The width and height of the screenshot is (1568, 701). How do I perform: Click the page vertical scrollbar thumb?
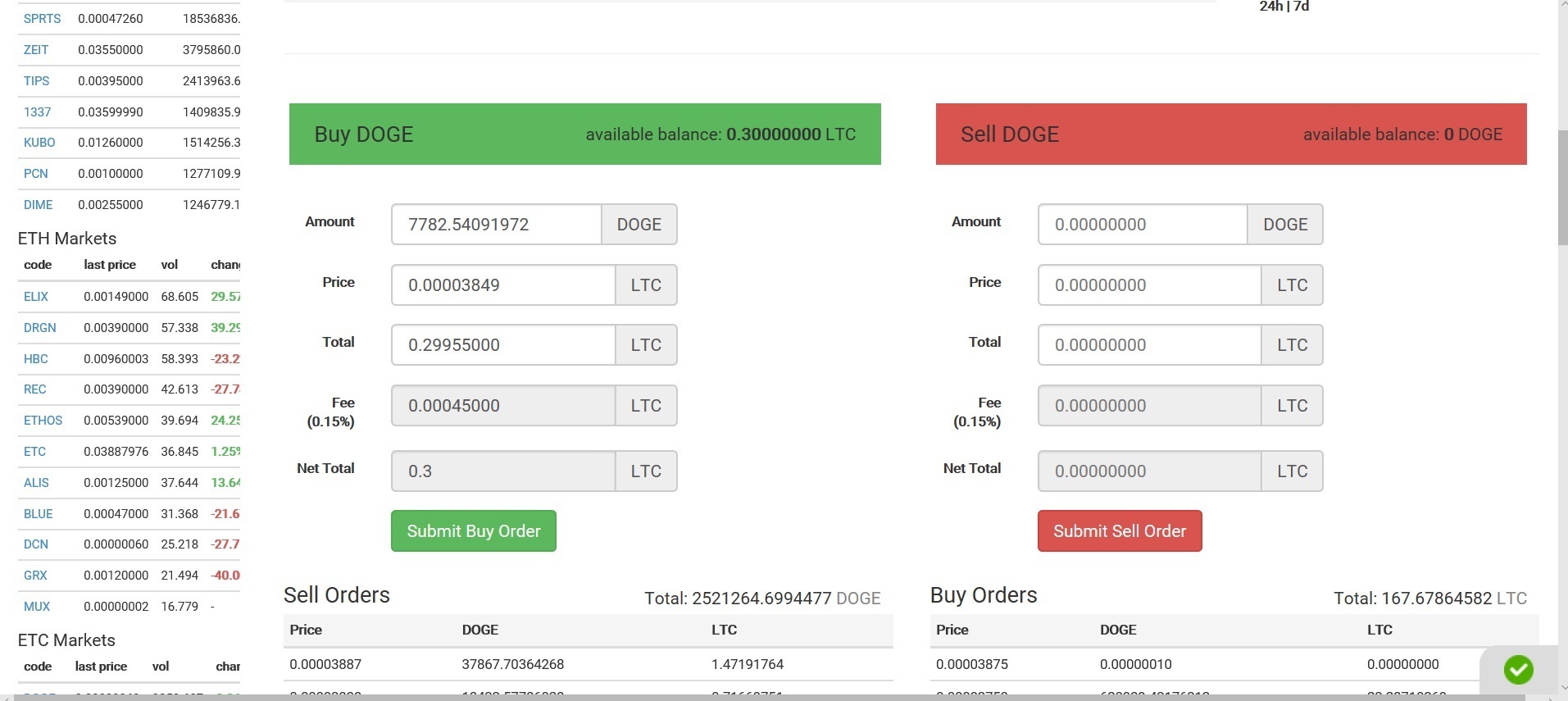click(1562, 187)
